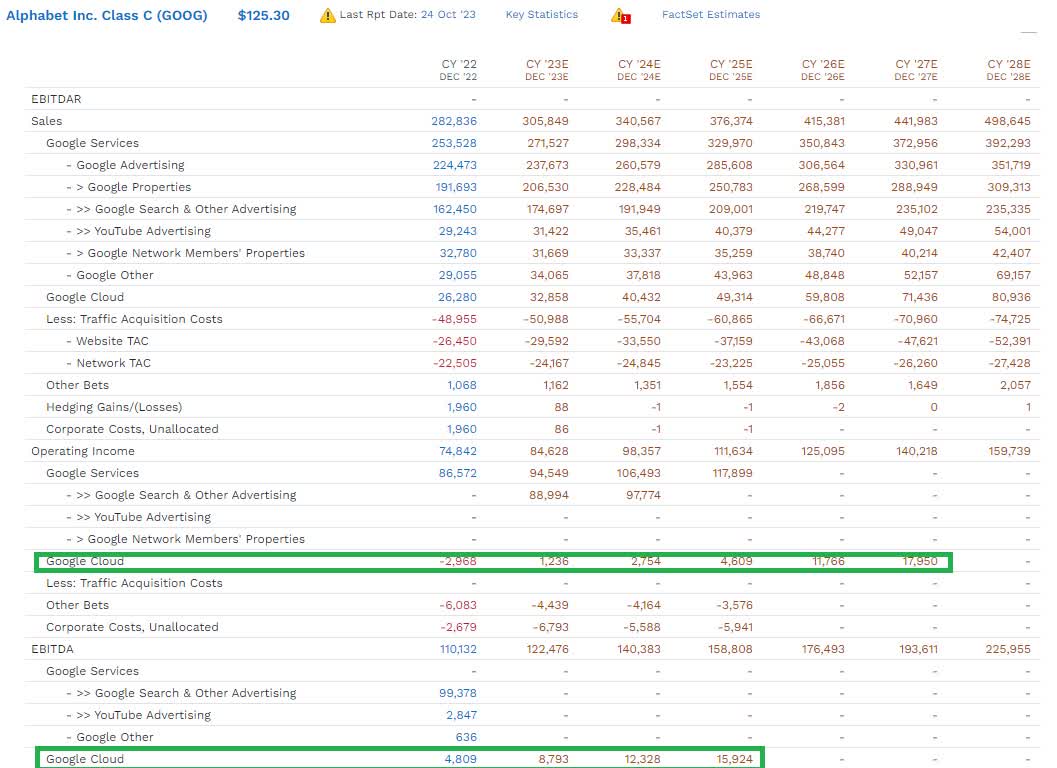Click the alert icon with red badge
The image size is (1057, 768).
click(619, 16)
